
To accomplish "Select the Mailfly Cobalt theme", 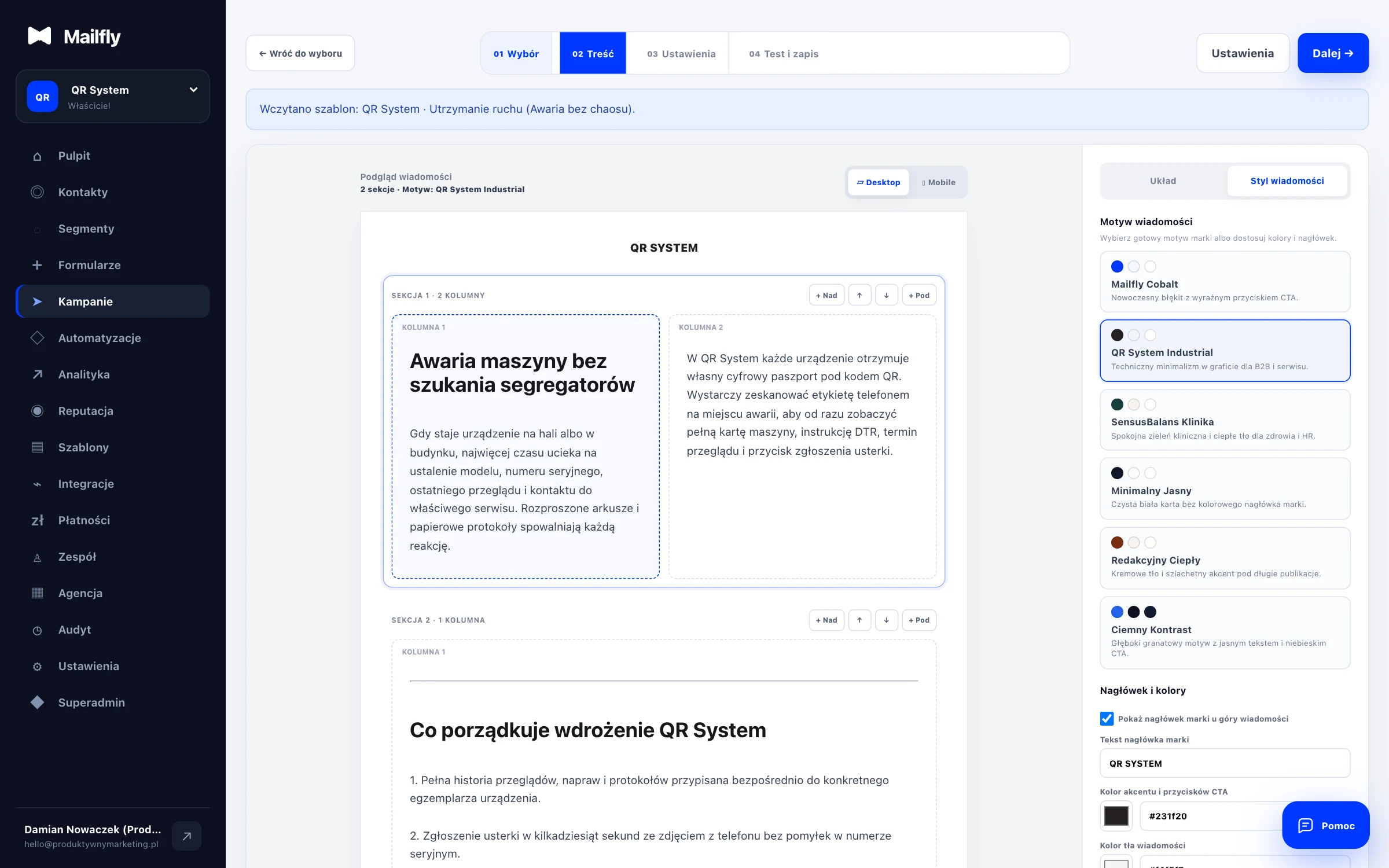I will click(1225, 282).
